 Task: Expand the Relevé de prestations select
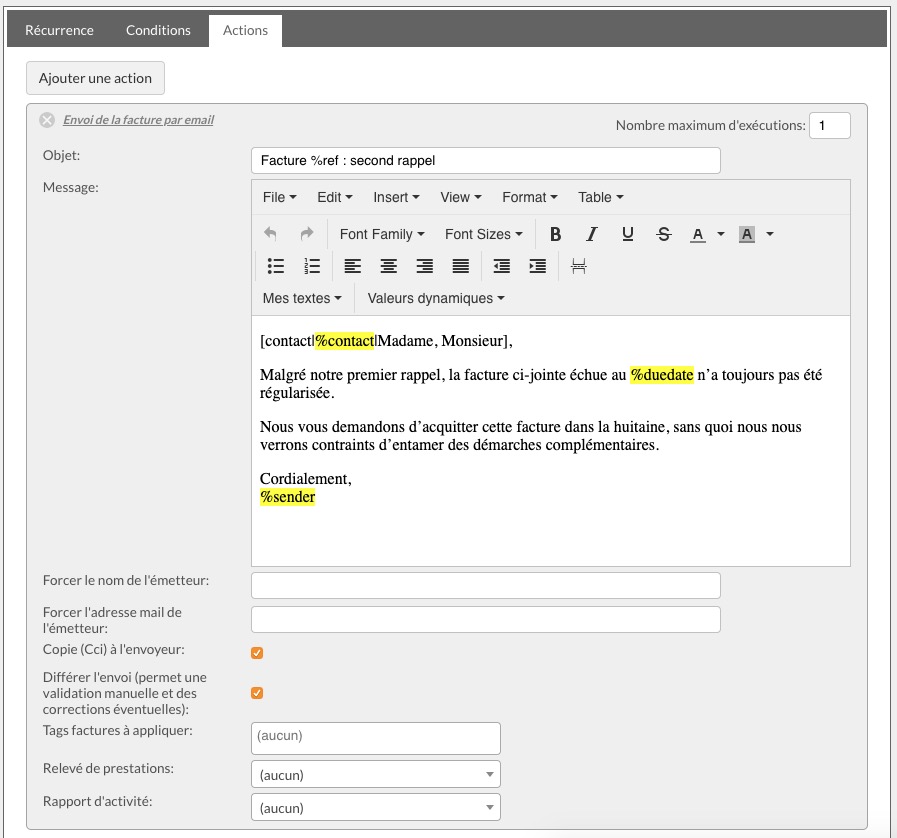376,775
